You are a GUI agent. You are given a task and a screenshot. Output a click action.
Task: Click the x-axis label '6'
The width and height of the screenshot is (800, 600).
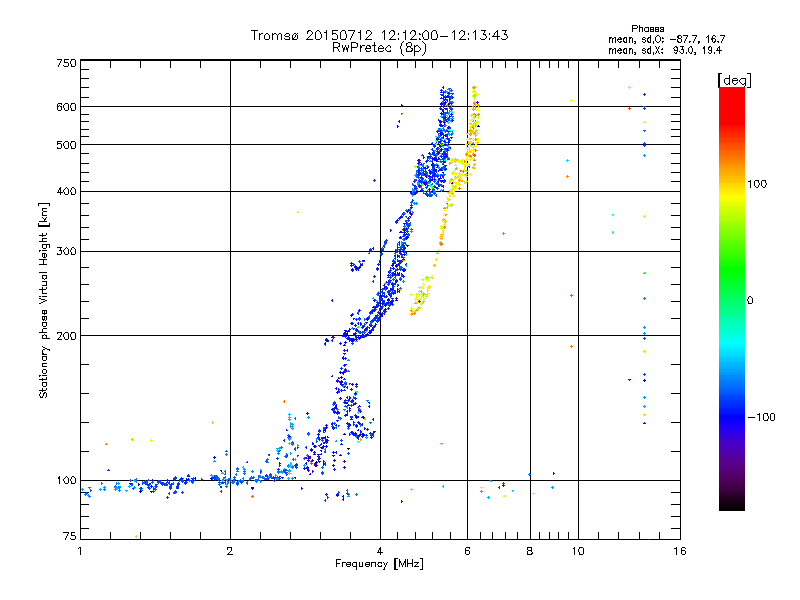click(467, 552)
